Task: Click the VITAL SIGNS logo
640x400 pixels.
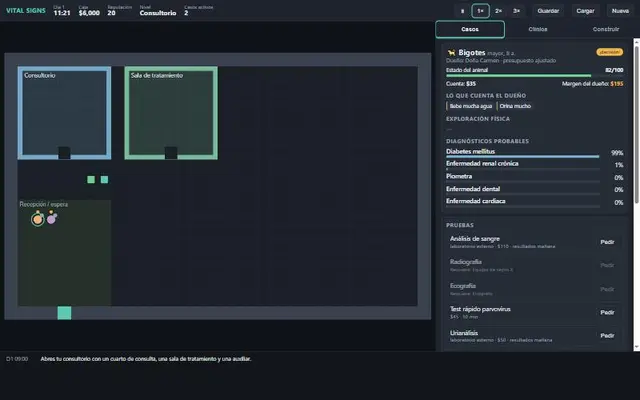Action: [x=26, y=11]
